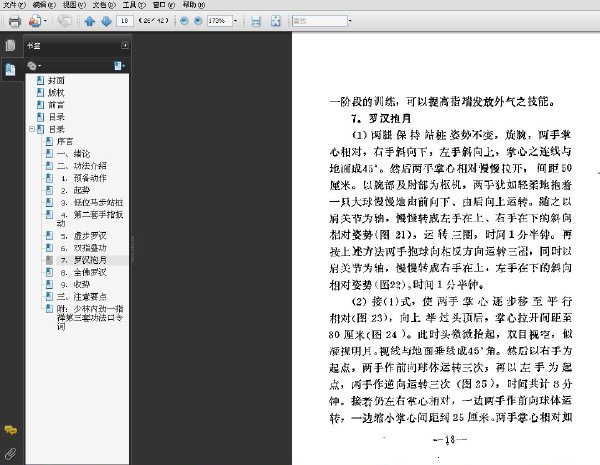Open the bookmarks options gear menu

[34, 66]
